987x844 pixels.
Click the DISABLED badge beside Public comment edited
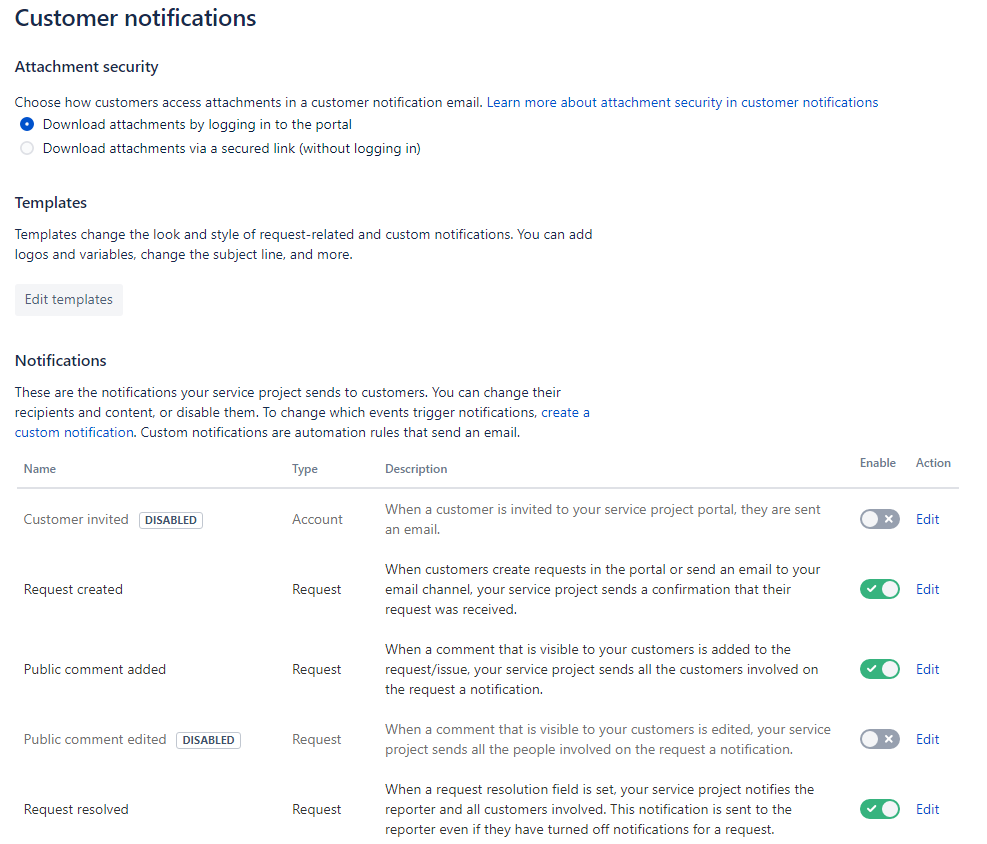pyautogui.click(x=208, y=740)
